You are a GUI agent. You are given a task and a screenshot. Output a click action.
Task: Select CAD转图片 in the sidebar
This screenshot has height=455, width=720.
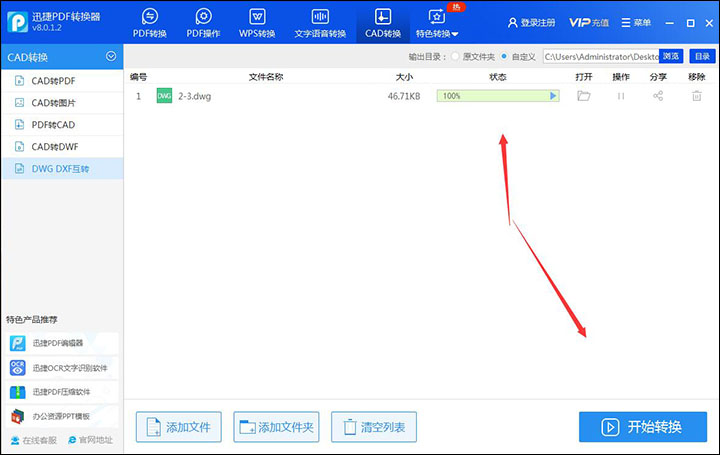tap(62, 103)
